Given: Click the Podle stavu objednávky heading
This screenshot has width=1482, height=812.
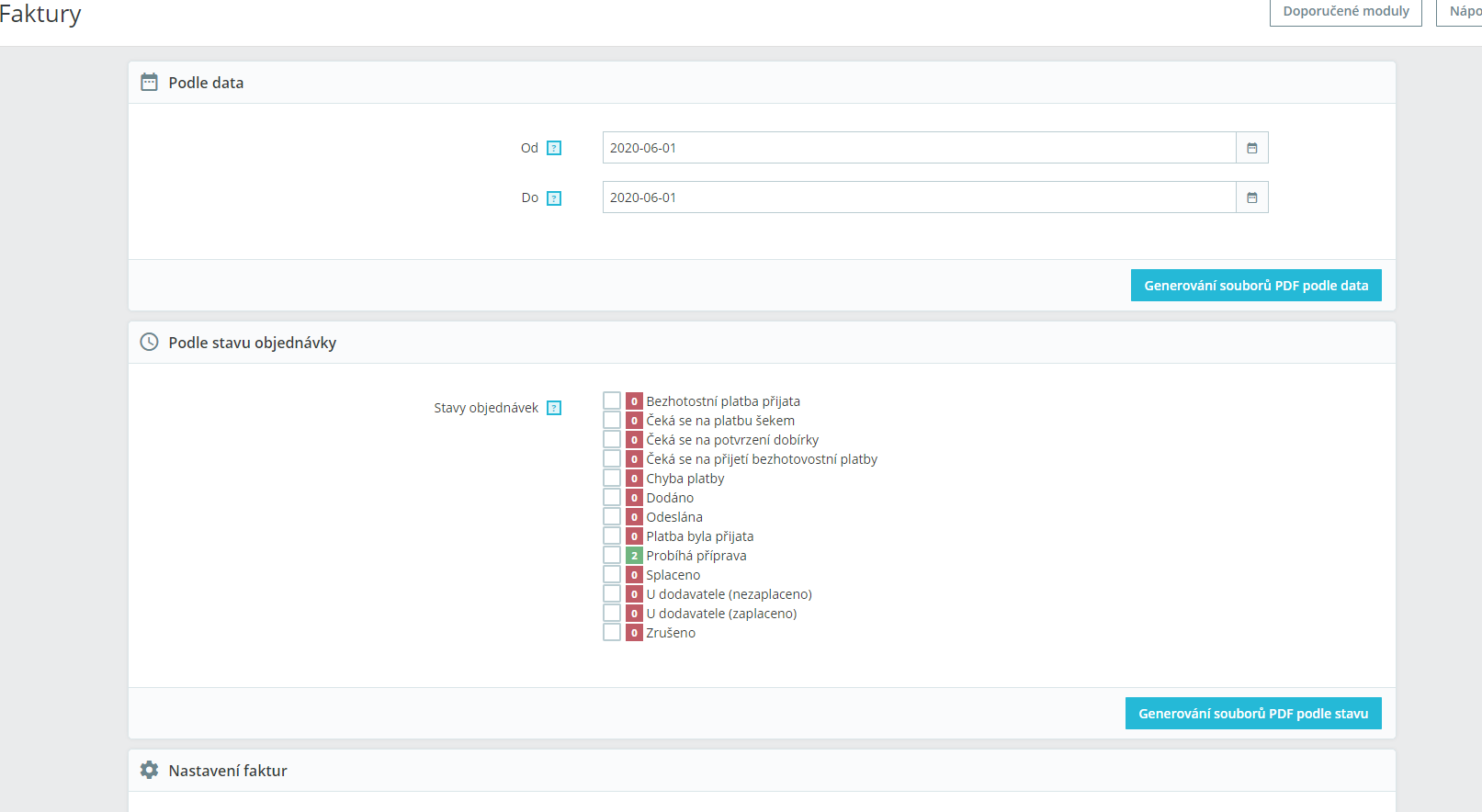Looking at the screenshot, I should (253, 343).
